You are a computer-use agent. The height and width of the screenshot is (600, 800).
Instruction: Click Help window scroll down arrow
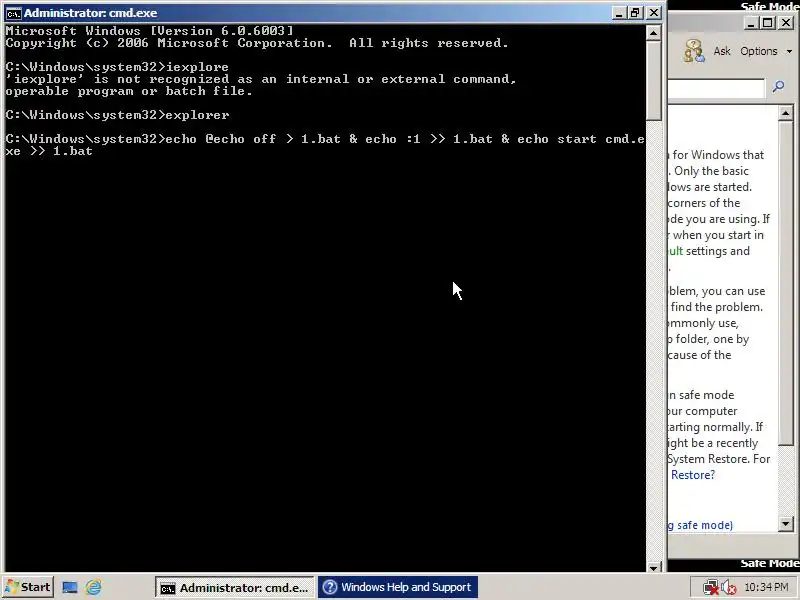(786, 523)
